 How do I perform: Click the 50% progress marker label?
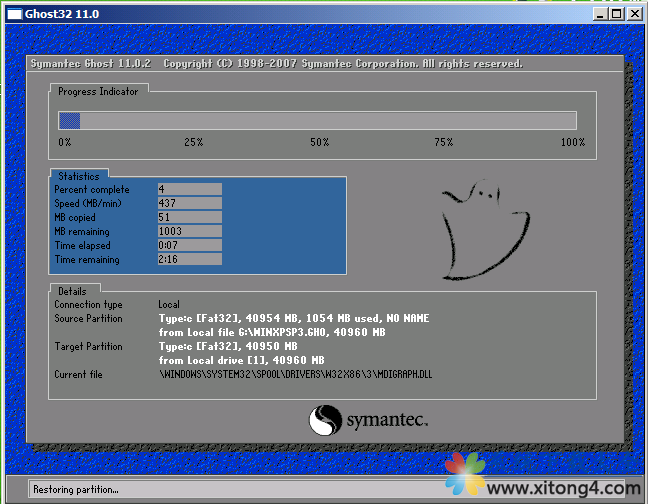tap(319, 143)
